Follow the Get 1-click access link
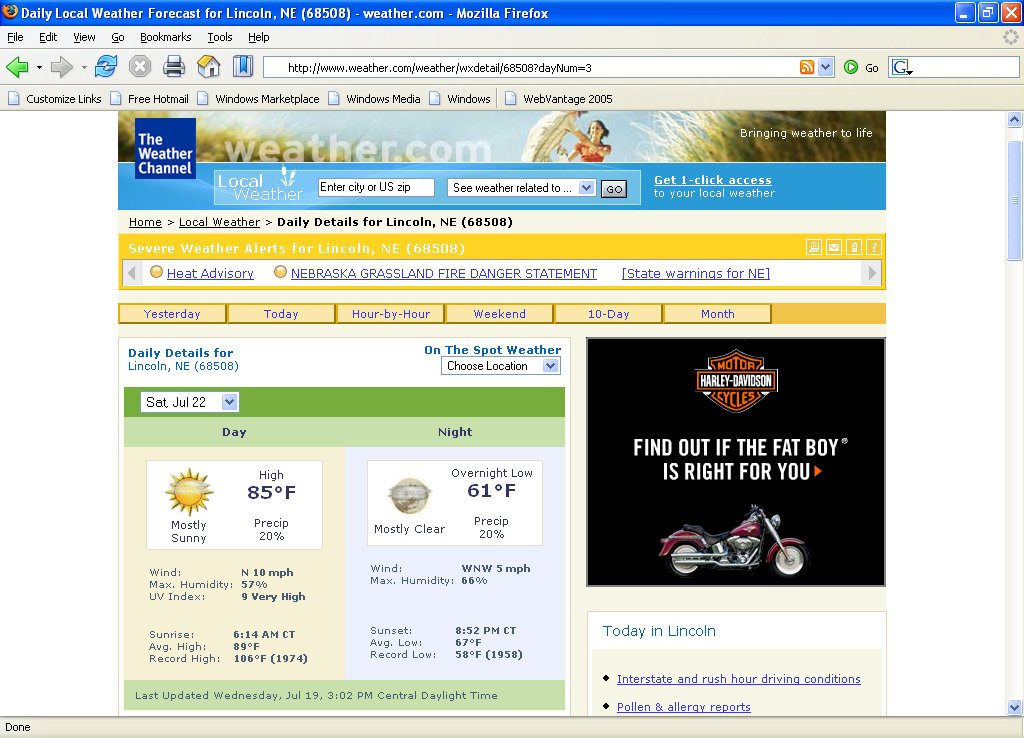The image size is (1024, 738). click(x=712, y=180)
